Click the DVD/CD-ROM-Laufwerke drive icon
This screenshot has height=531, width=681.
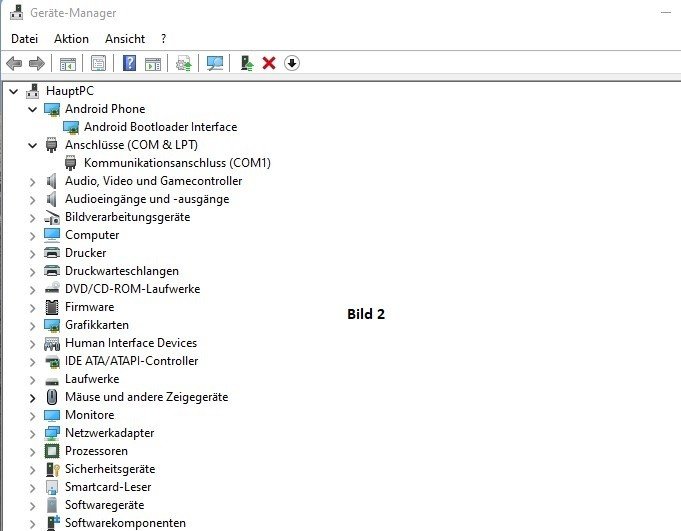[52, 289]
